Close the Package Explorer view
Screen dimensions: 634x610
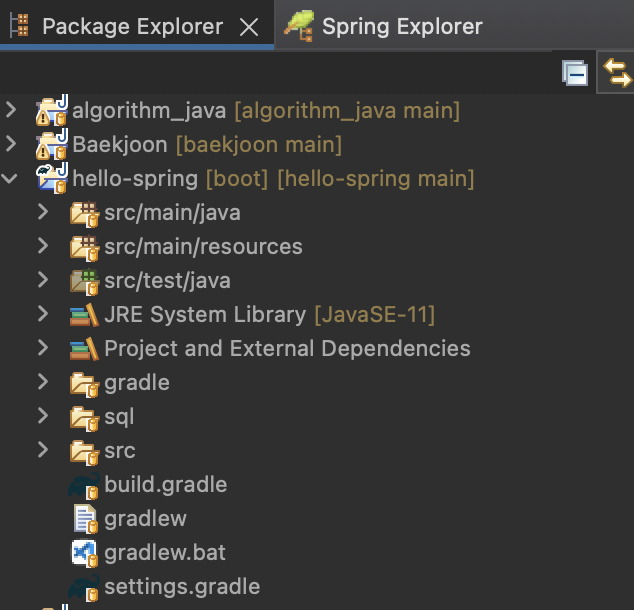249,27
